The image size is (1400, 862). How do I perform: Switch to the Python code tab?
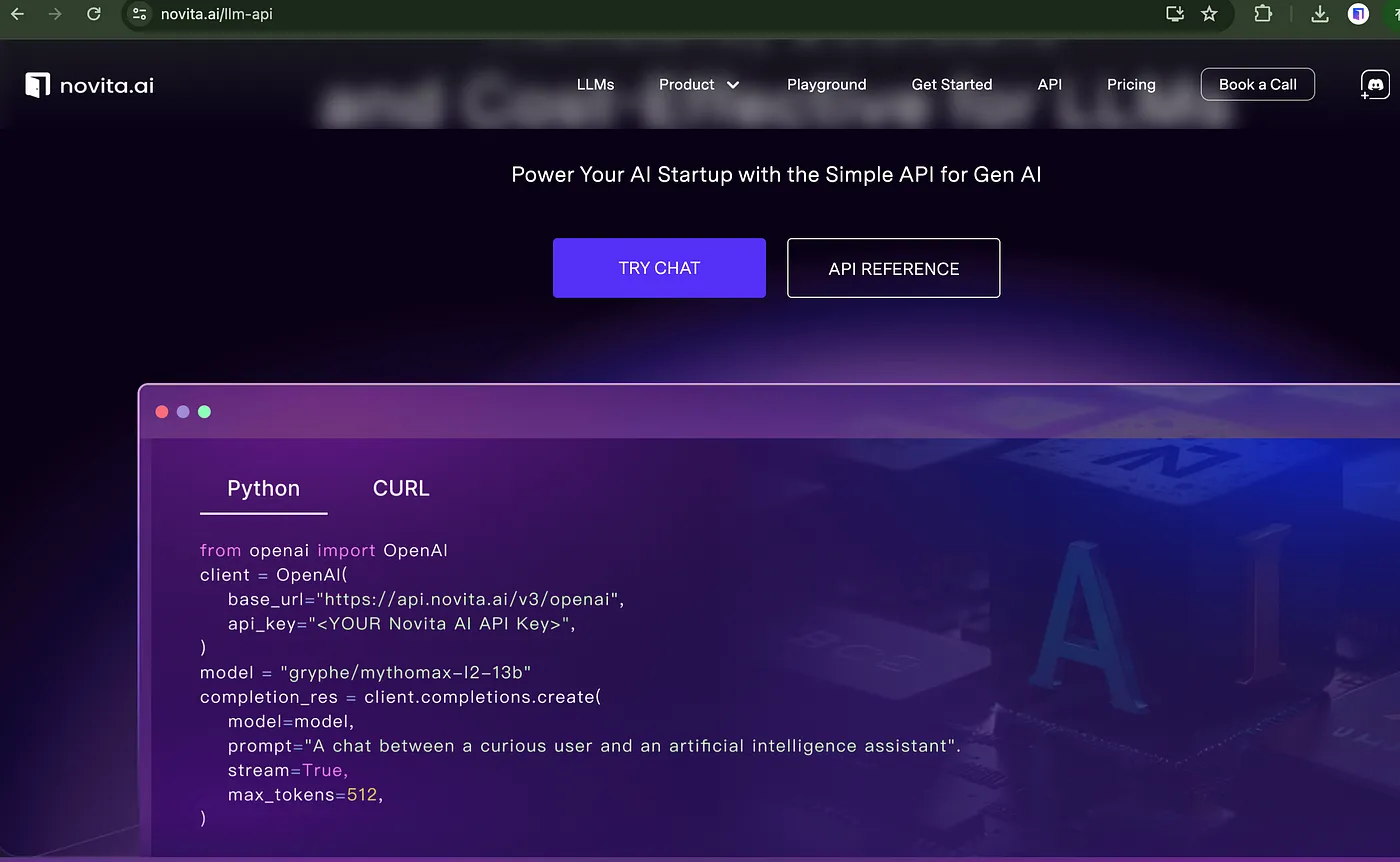tap(264, 489)
